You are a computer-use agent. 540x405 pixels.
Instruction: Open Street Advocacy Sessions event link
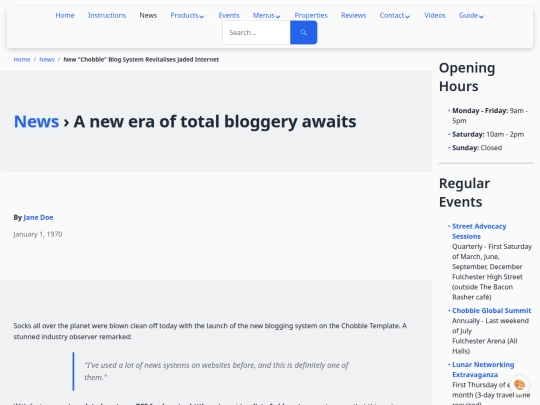pos(479,231)
